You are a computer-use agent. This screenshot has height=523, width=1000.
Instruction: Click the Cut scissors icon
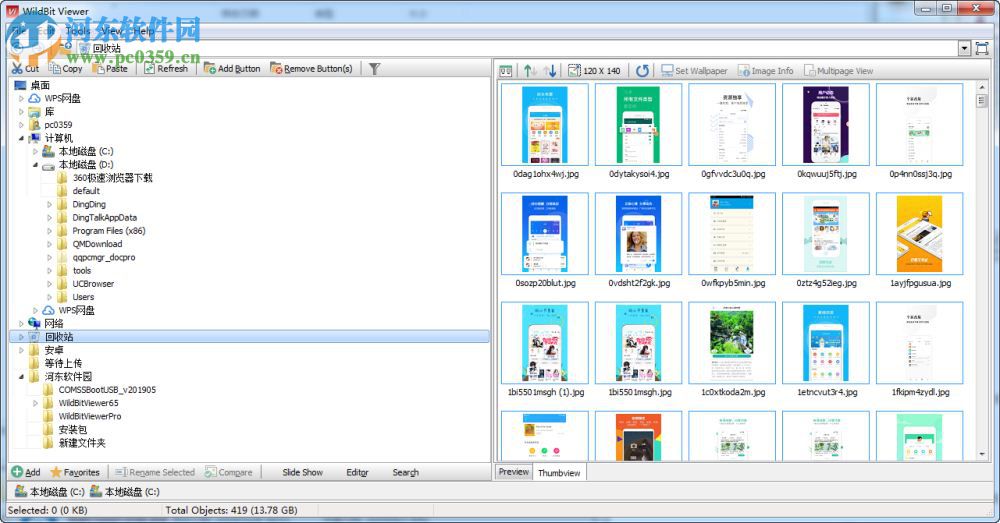click(x=17, y=68)
